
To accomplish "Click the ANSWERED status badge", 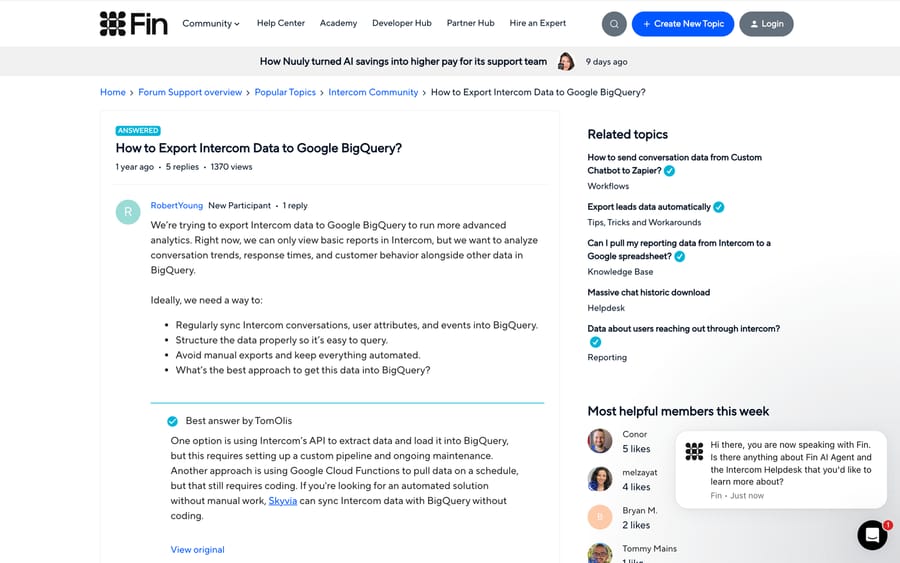I will coord(138,131).
